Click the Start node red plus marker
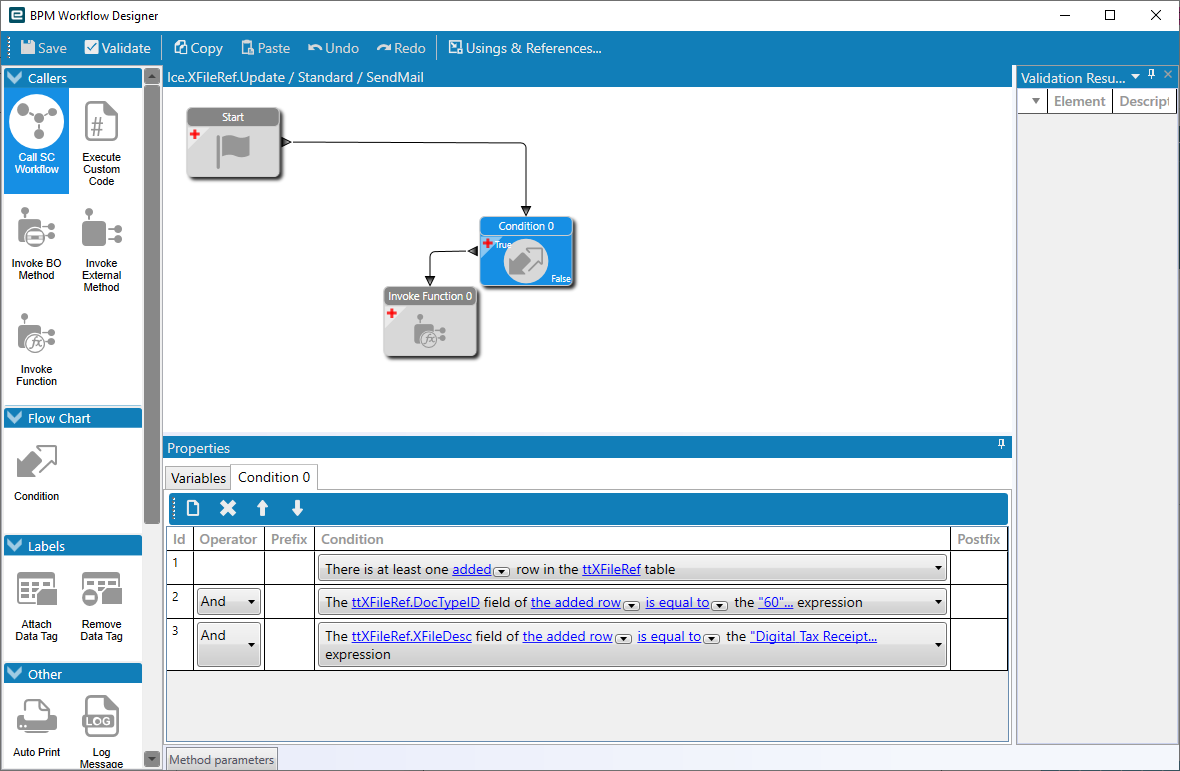Viewport: 1180px width, 771px height. (194, 134)
